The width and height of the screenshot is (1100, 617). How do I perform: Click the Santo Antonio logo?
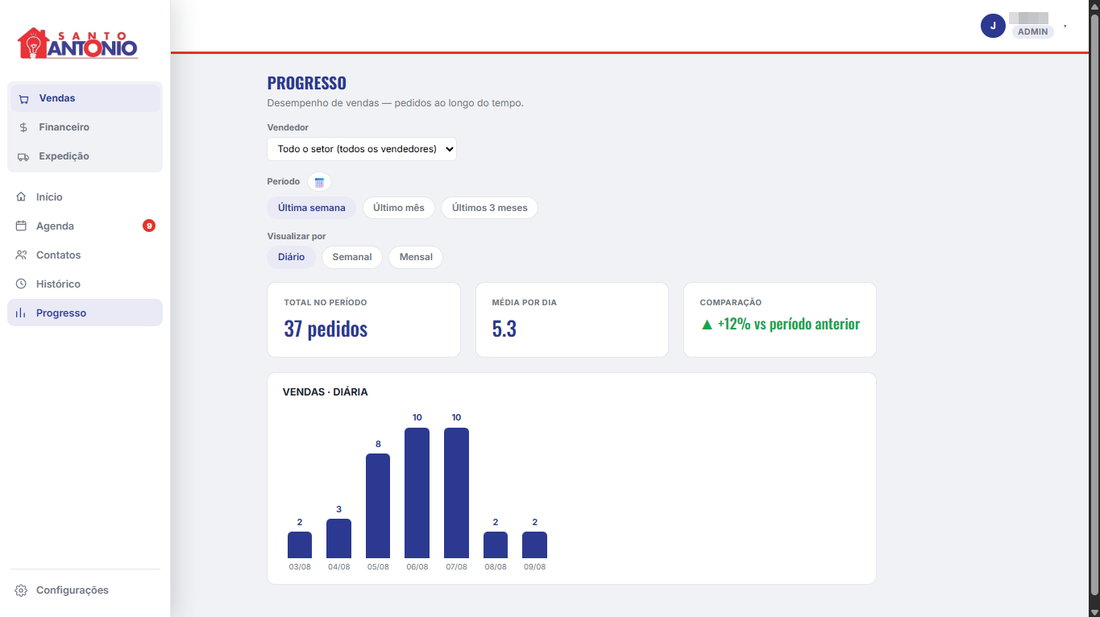(x=77, y=43)
